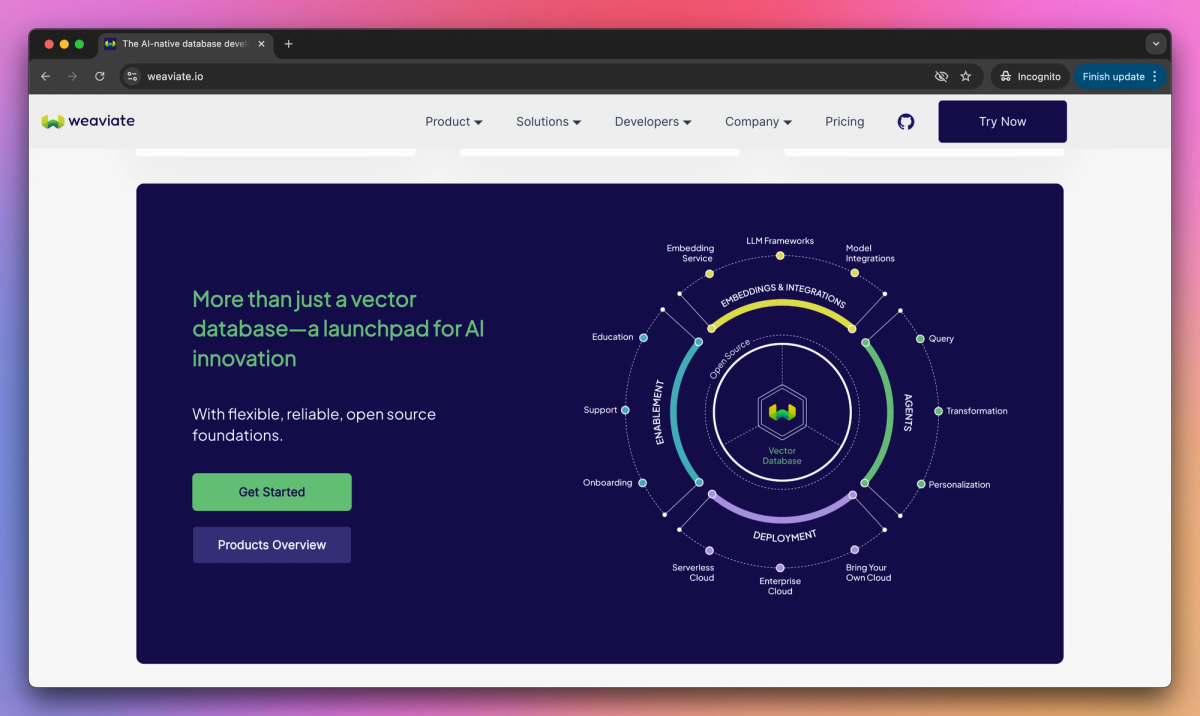Click the Open Source label in diagram
Viewport: 1200px width, 716px height.
(x=730, y=358)
